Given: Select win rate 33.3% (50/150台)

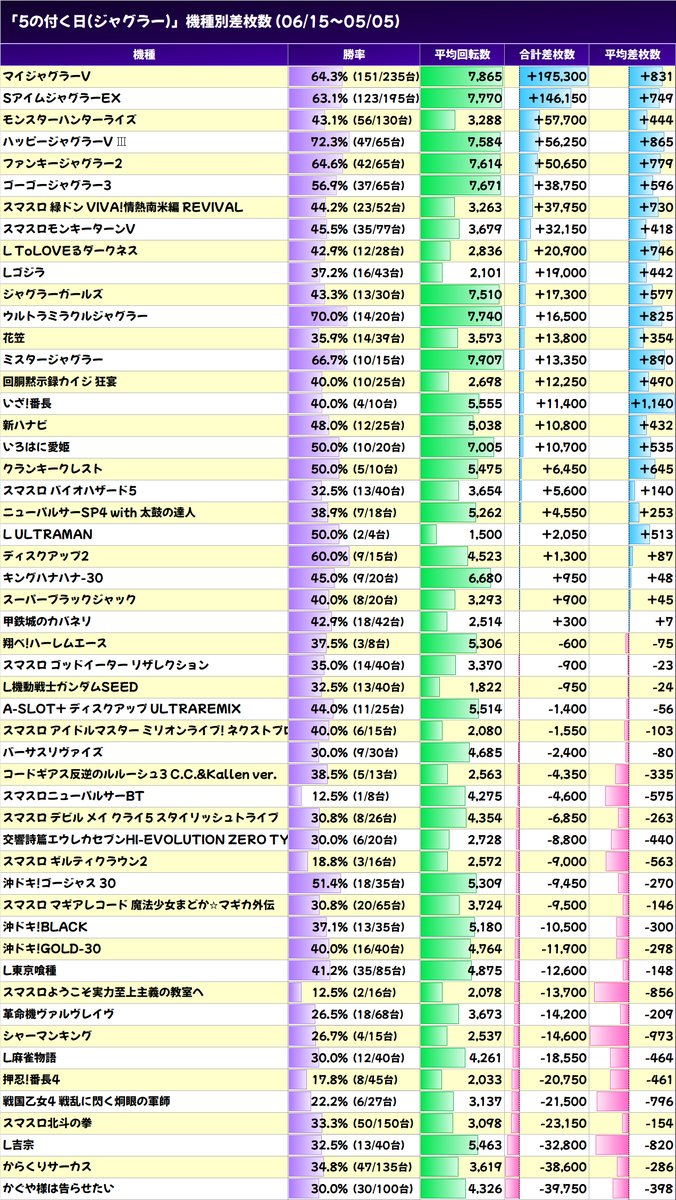Looking at the screenshot, I should tap(364, 1124).
